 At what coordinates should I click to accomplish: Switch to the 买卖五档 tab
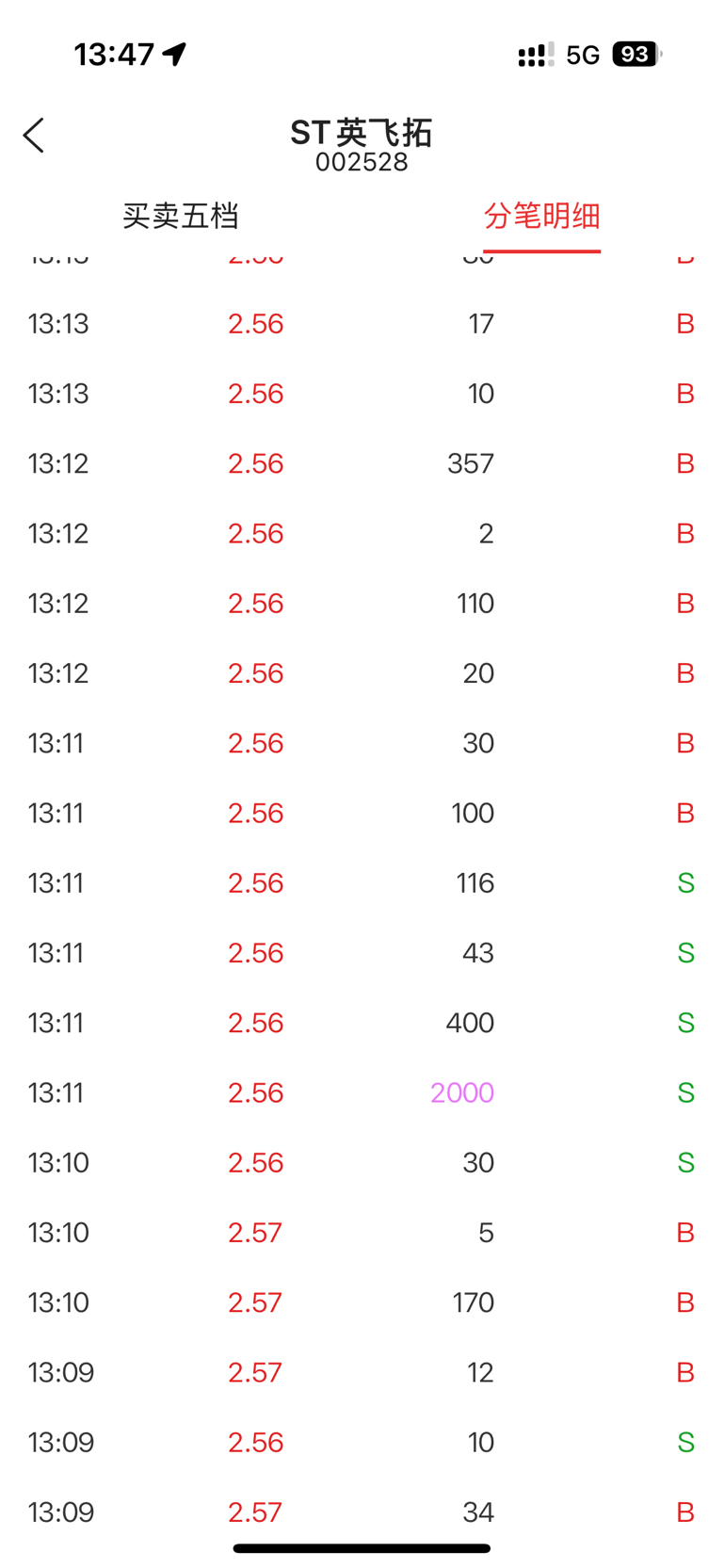pyautogui.click(x=181, y=216)
